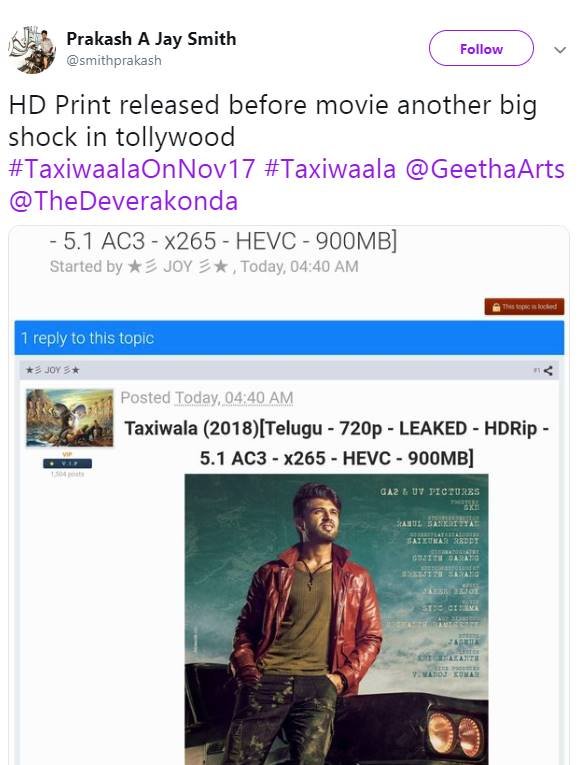Open Prakash A Jay Smith profile avatar
Screen dimensions: 587x765
click(32, 50)
